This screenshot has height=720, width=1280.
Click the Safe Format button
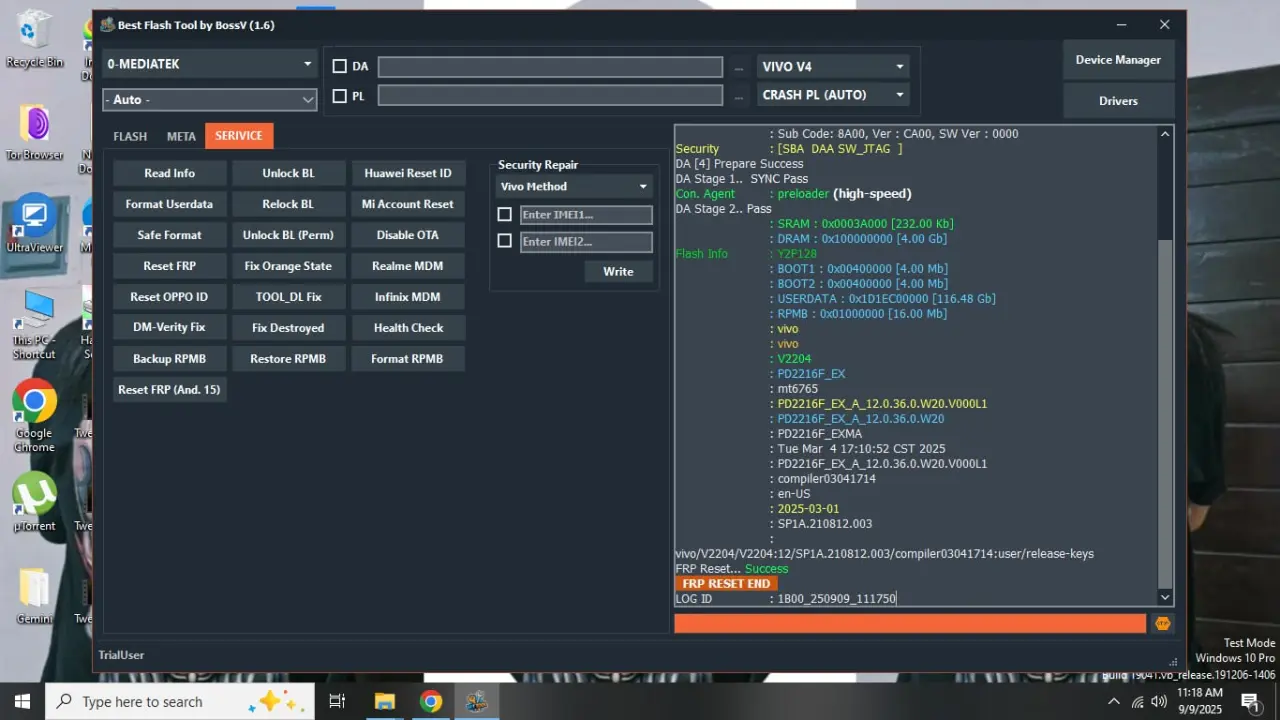170,235
